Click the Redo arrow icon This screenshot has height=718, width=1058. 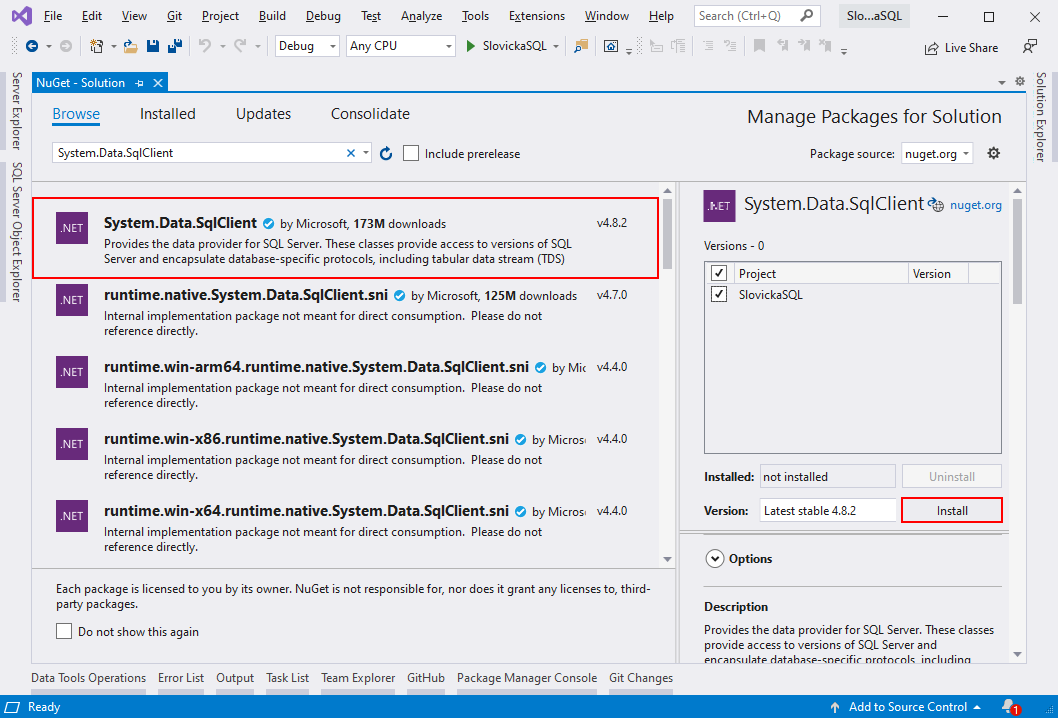point(240,46)
